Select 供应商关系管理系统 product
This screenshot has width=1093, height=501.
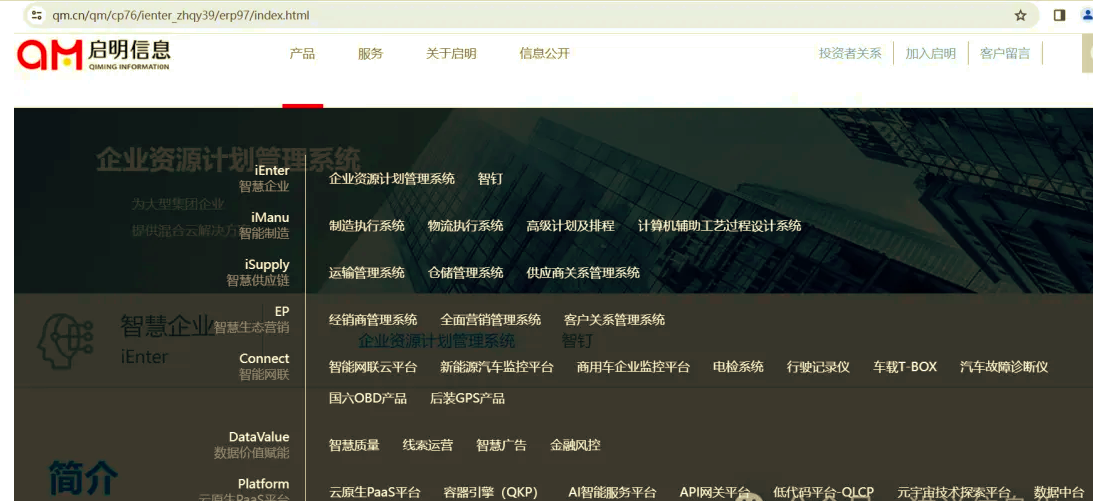583,273
